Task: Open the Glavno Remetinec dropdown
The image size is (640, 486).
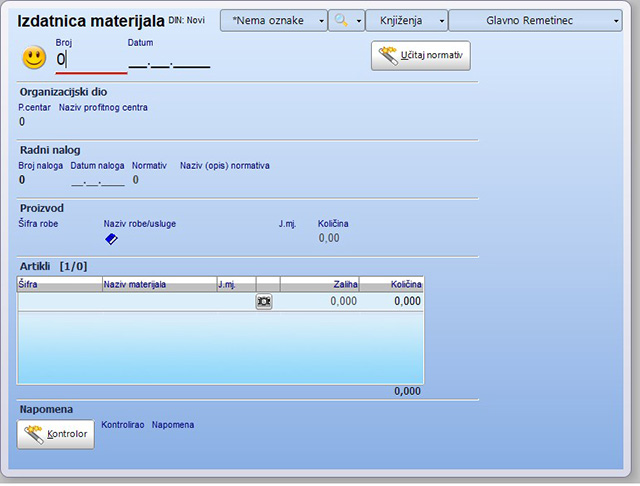Action: coord(536,20)
